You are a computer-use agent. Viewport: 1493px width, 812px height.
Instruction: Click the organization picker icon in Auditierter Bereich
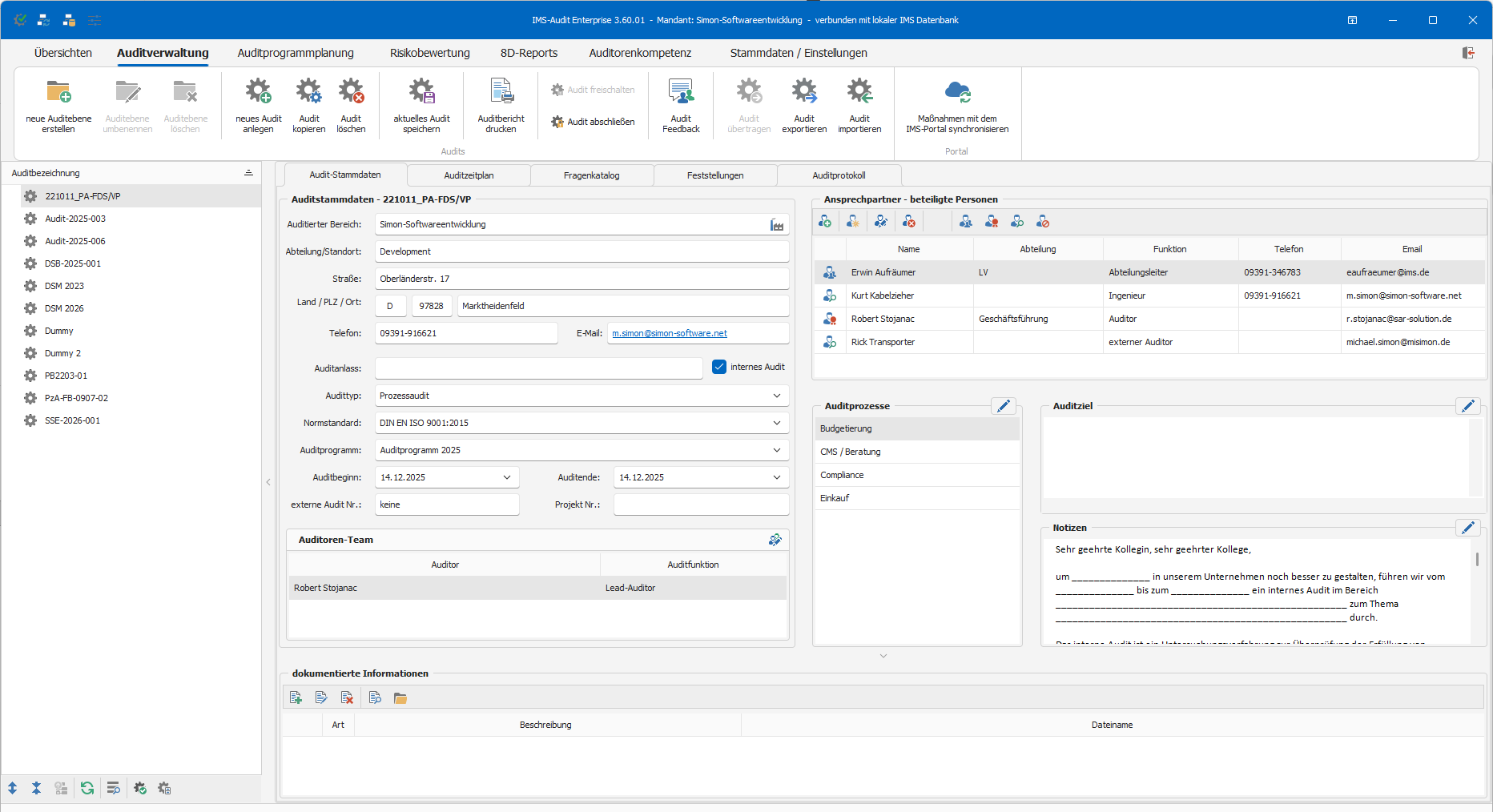tap(777, 225)
